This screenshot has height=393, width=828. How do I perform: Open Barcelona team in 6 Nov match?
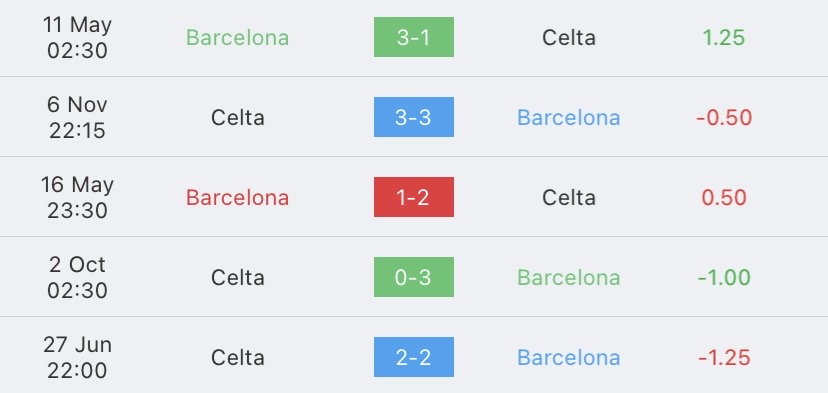569,117
